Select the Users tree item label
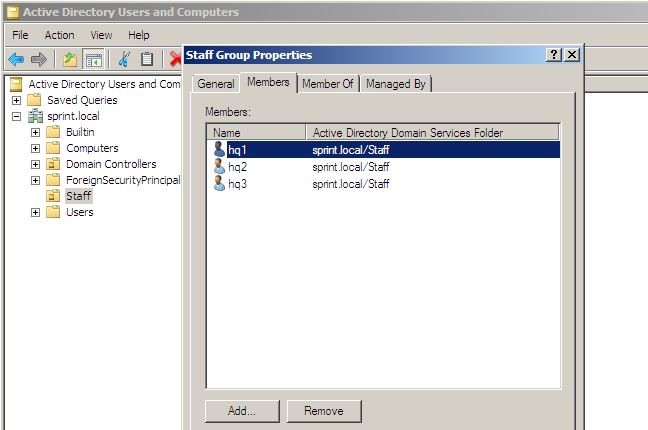Image resolution: width=648 pixels, height=430 pixels. [80, 212]
